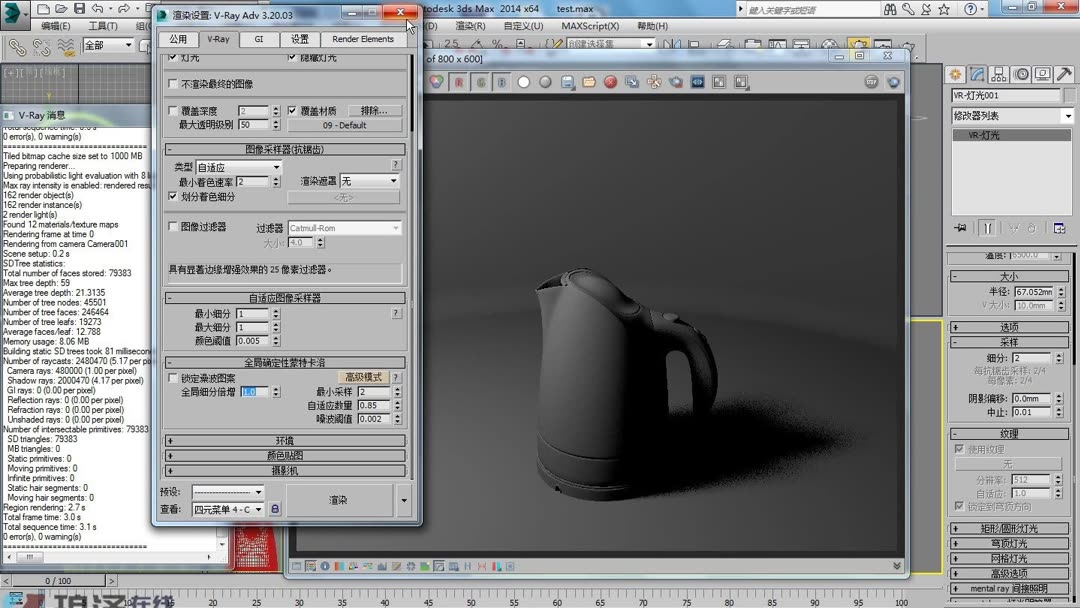Click the 排除 exclude button

(x=374, y=110)
